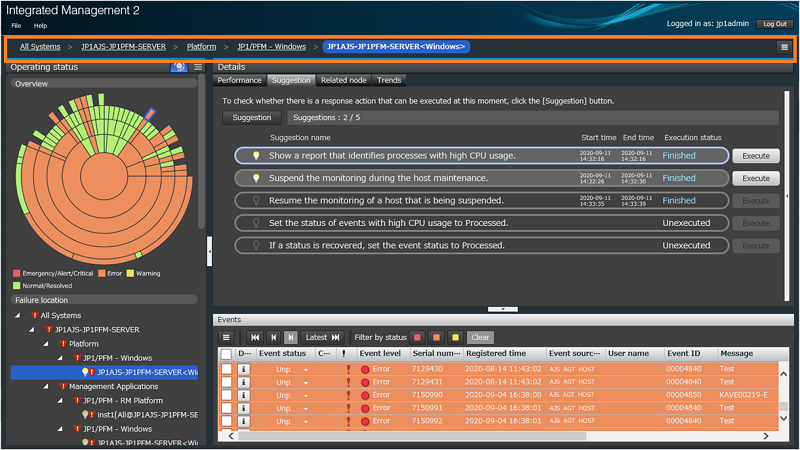
Task: Filter events by red Emergency status
Action: click(x=417, y=337)
